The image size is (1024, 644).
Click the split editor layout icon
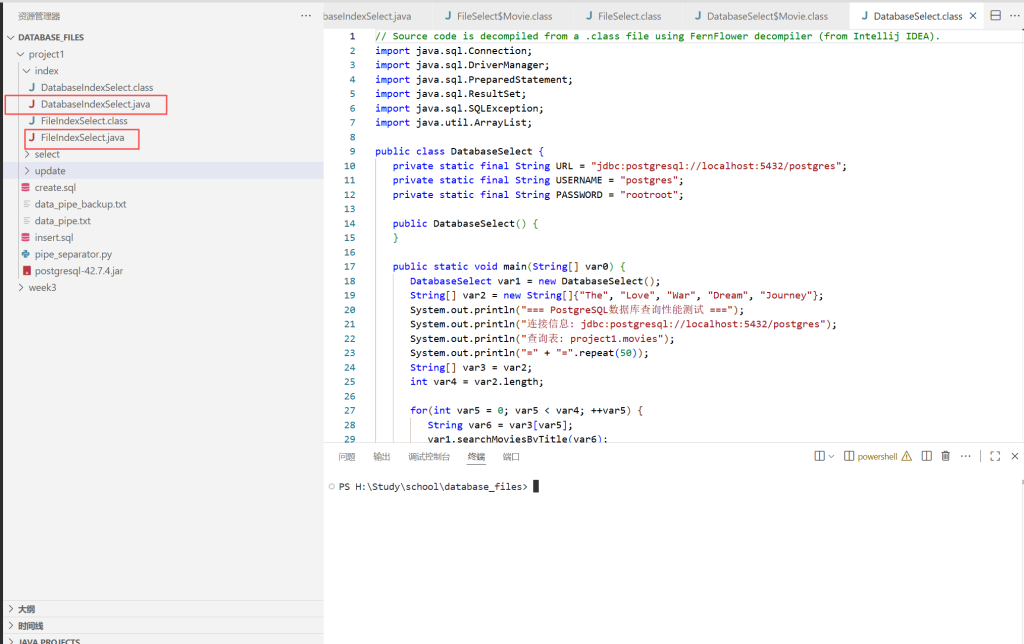(995, 16)
